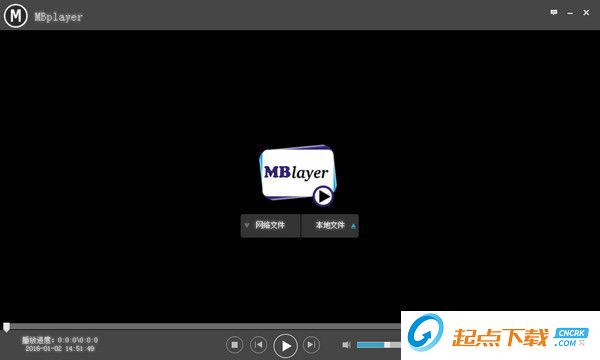Close the MBplayer window

click(586, 13)
